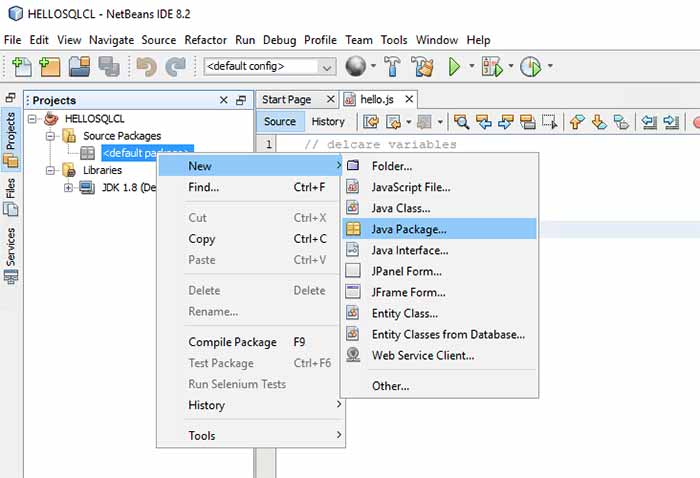Choose Entity Classes from Database...

(x=439, y=334)
